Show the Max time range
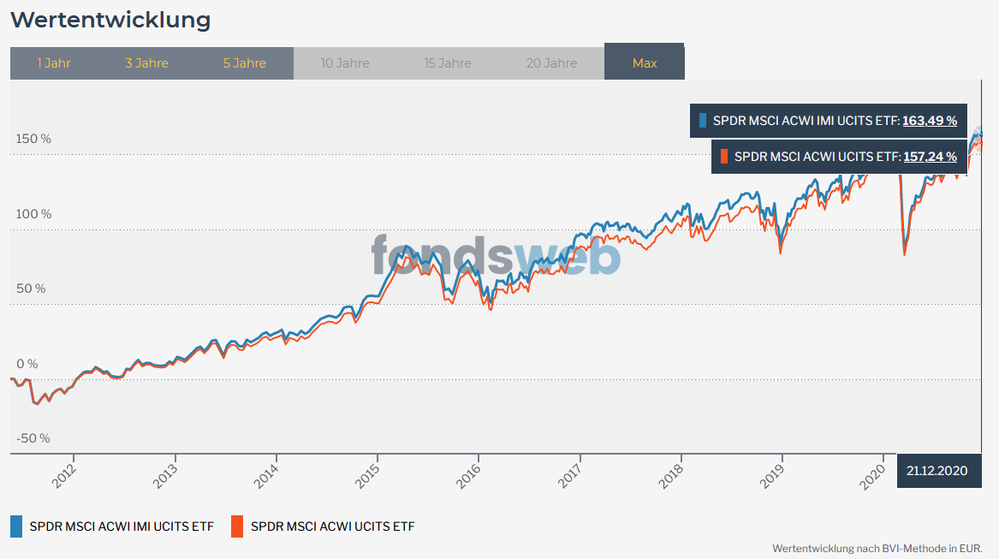999x559 pixels. [x=645, y=63]
